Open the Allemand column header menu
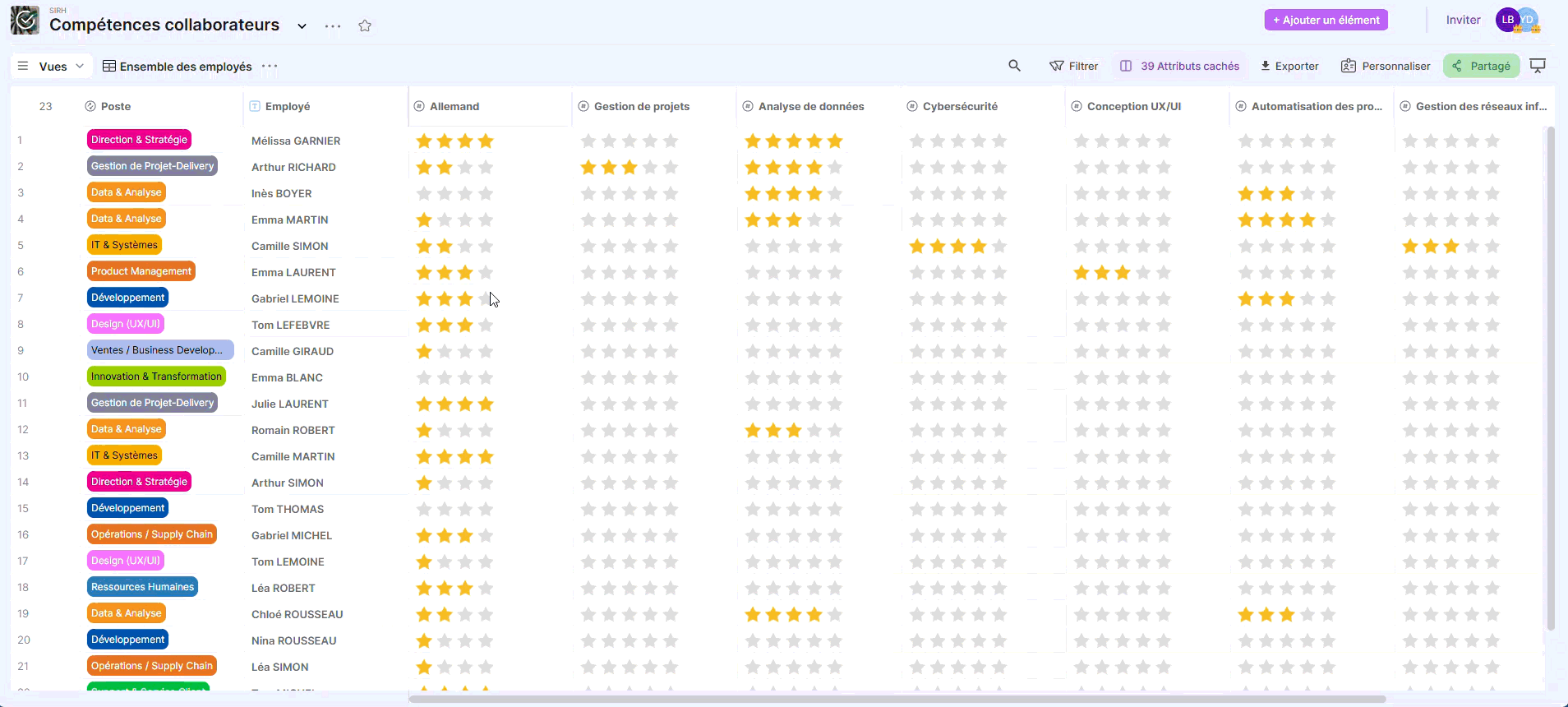Viewport: 1568px width, 707px height. coord(454,106)
